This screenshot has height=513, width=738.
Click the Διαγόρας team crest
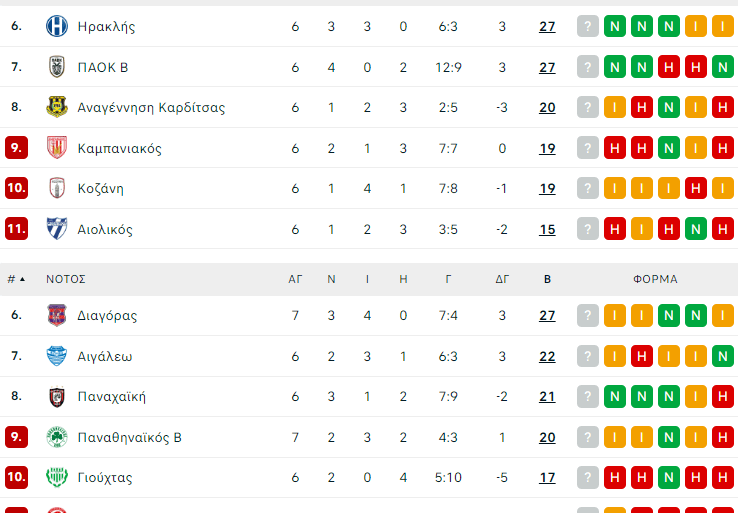[56, 316]
